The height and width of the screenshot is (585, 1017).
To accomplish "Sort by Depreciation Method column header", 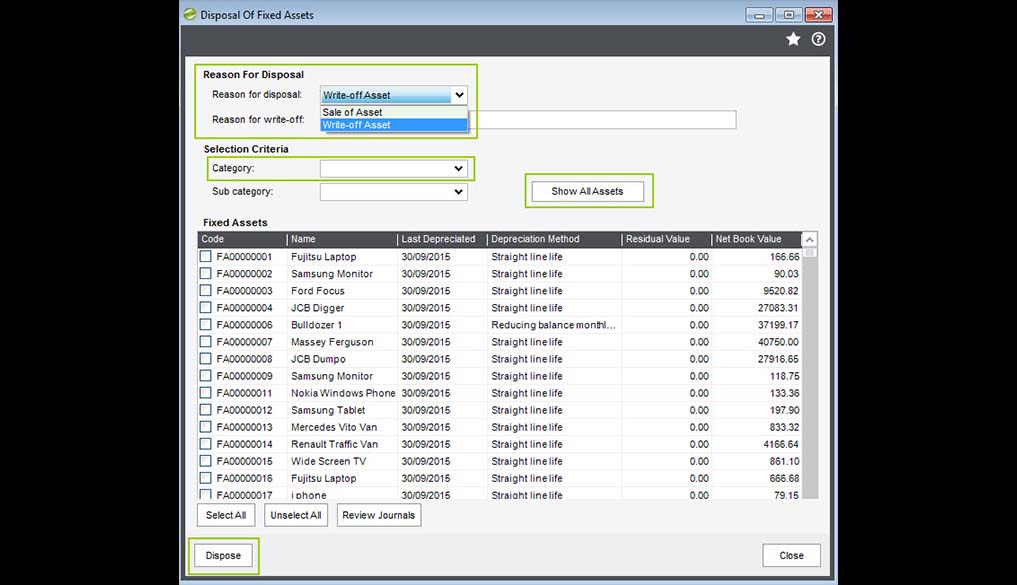I will coord(554,239).
